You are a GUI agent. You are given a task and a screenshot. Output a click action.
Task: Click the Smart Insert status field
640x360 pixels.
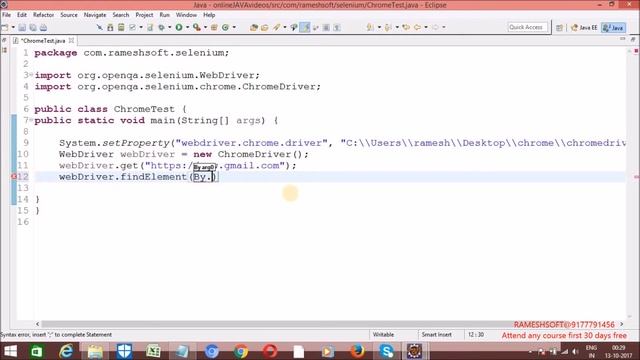[x=436, y=334]
